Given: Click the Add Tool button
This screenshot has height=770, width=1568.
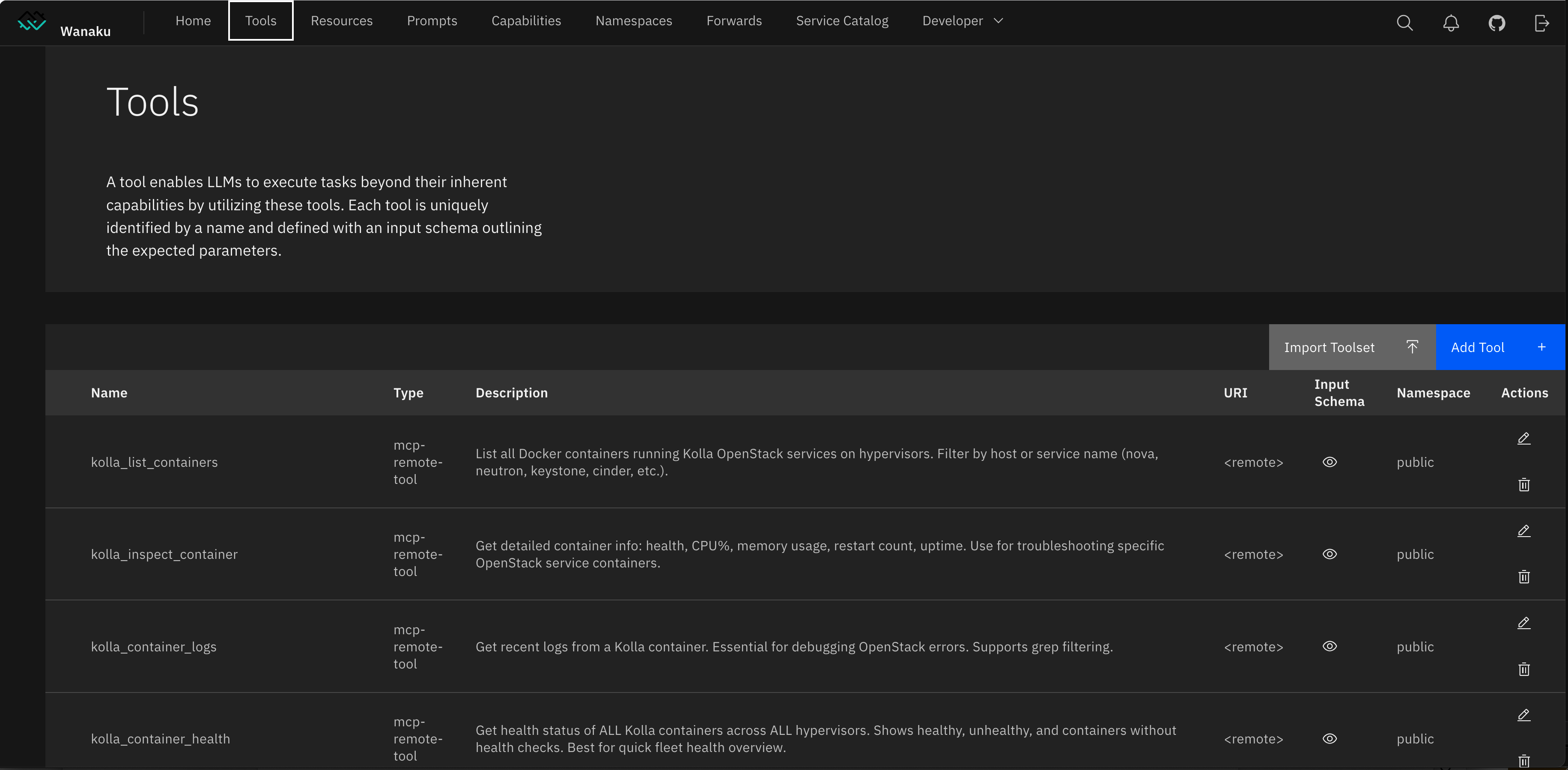Looking at the screenshot, I should point(1500,347).
